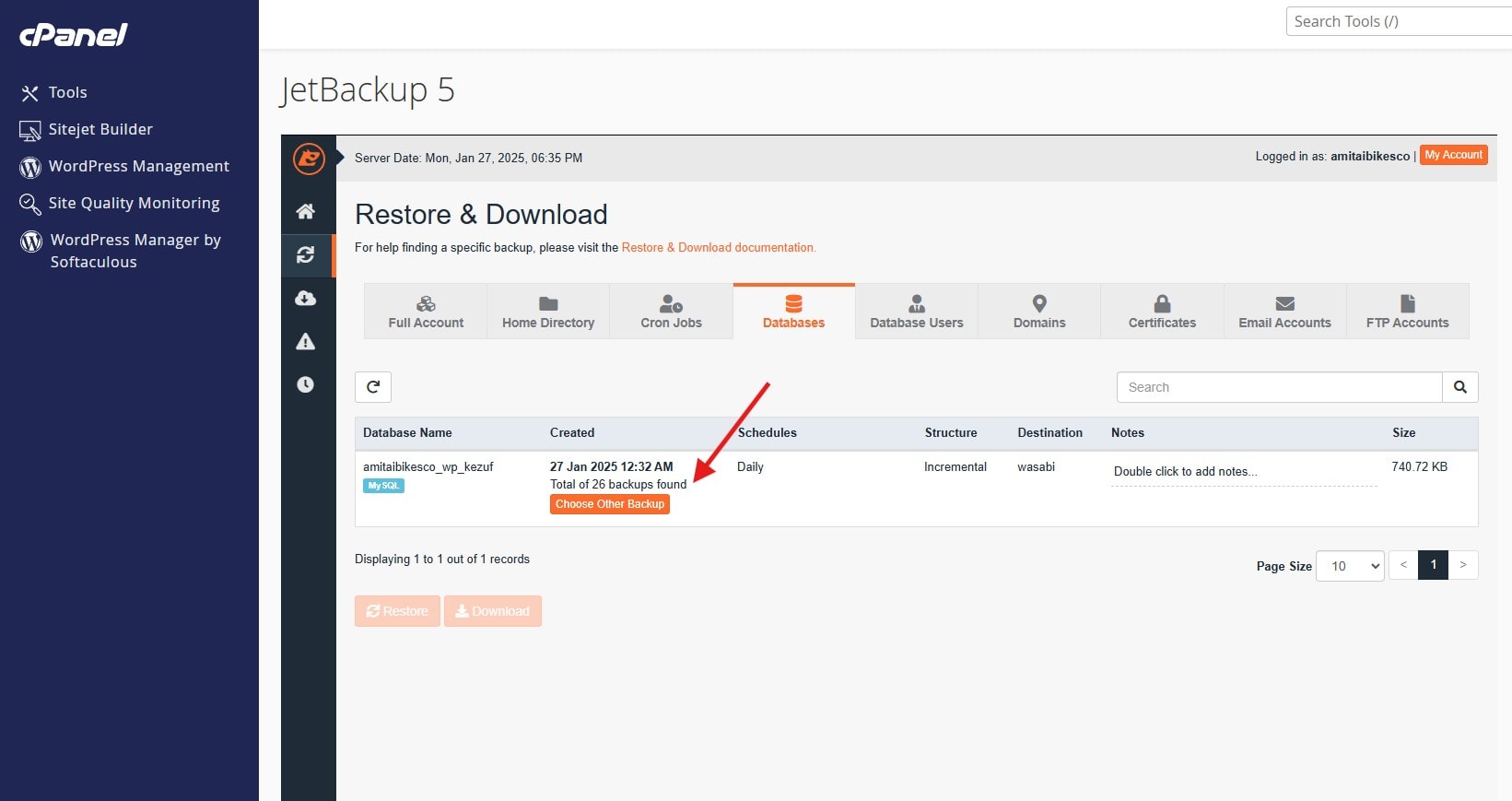
Task: Click the Restore button
Action: tap(397, 611)
